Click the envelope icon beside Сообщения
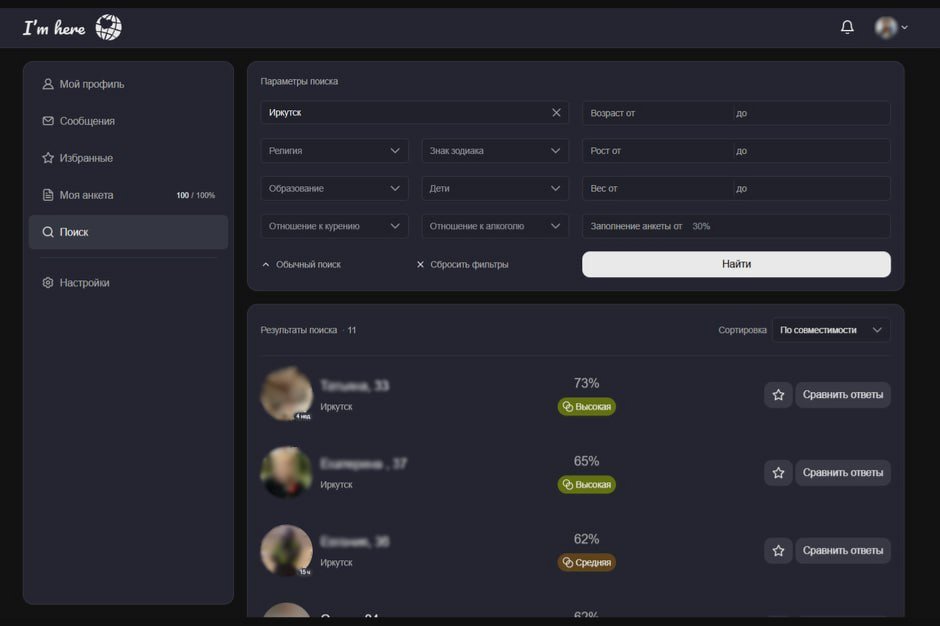Viewport: 940px width, 626px height. 48,121
